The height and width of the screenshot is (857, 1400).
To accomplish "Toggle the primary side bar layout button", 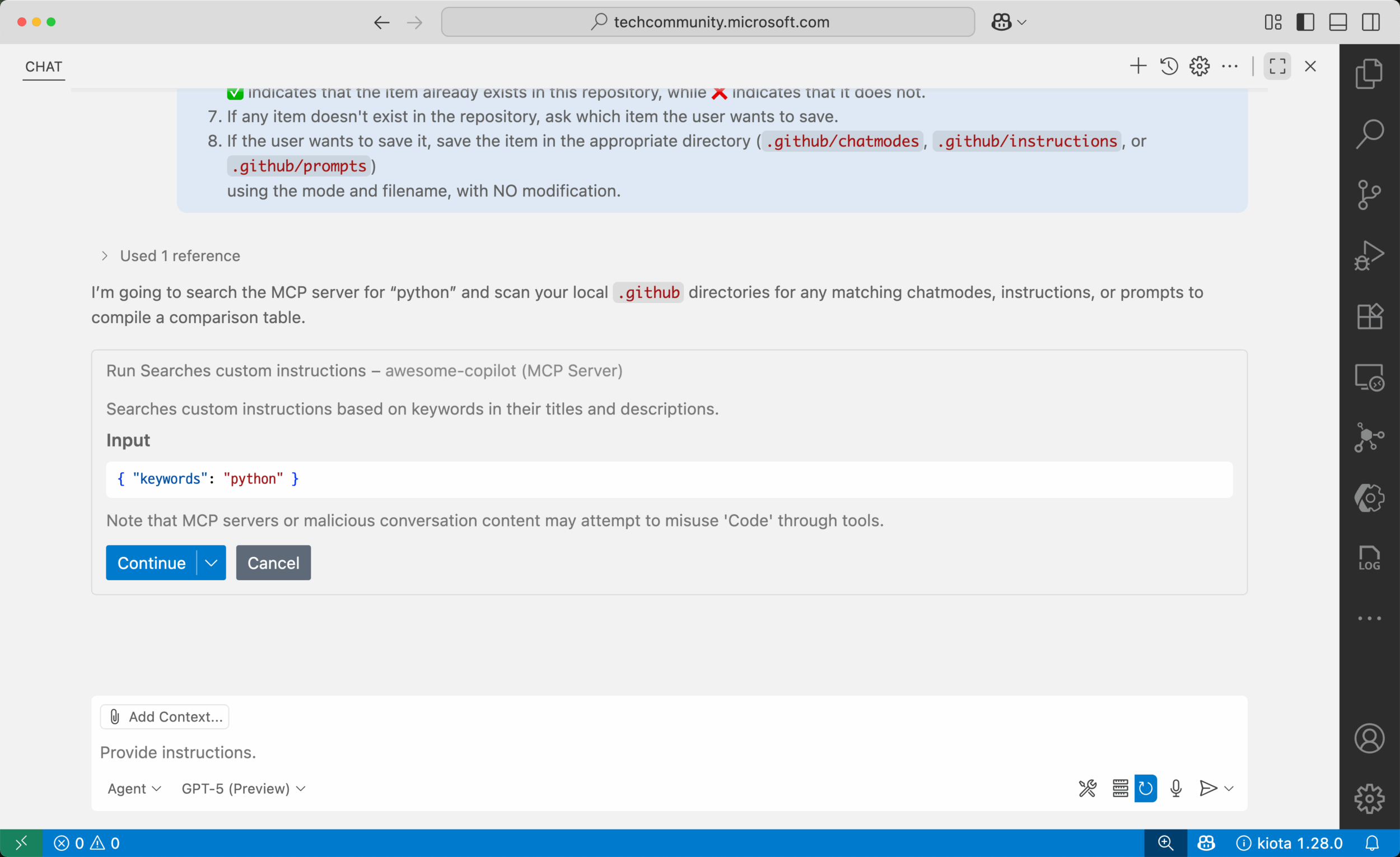I will pyautogui.click(x=1305, y=22).
